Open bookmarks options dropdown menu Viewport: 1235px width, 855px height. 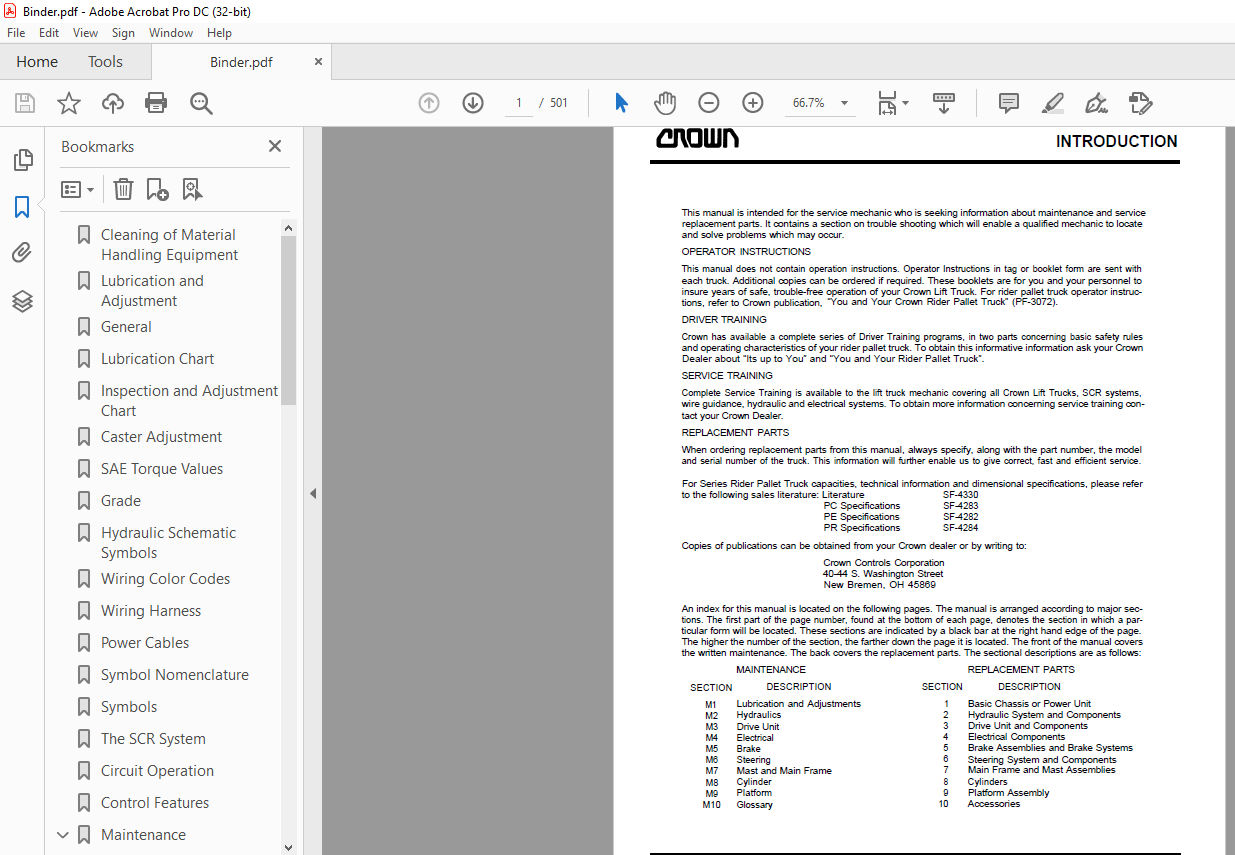click(78, 189)
